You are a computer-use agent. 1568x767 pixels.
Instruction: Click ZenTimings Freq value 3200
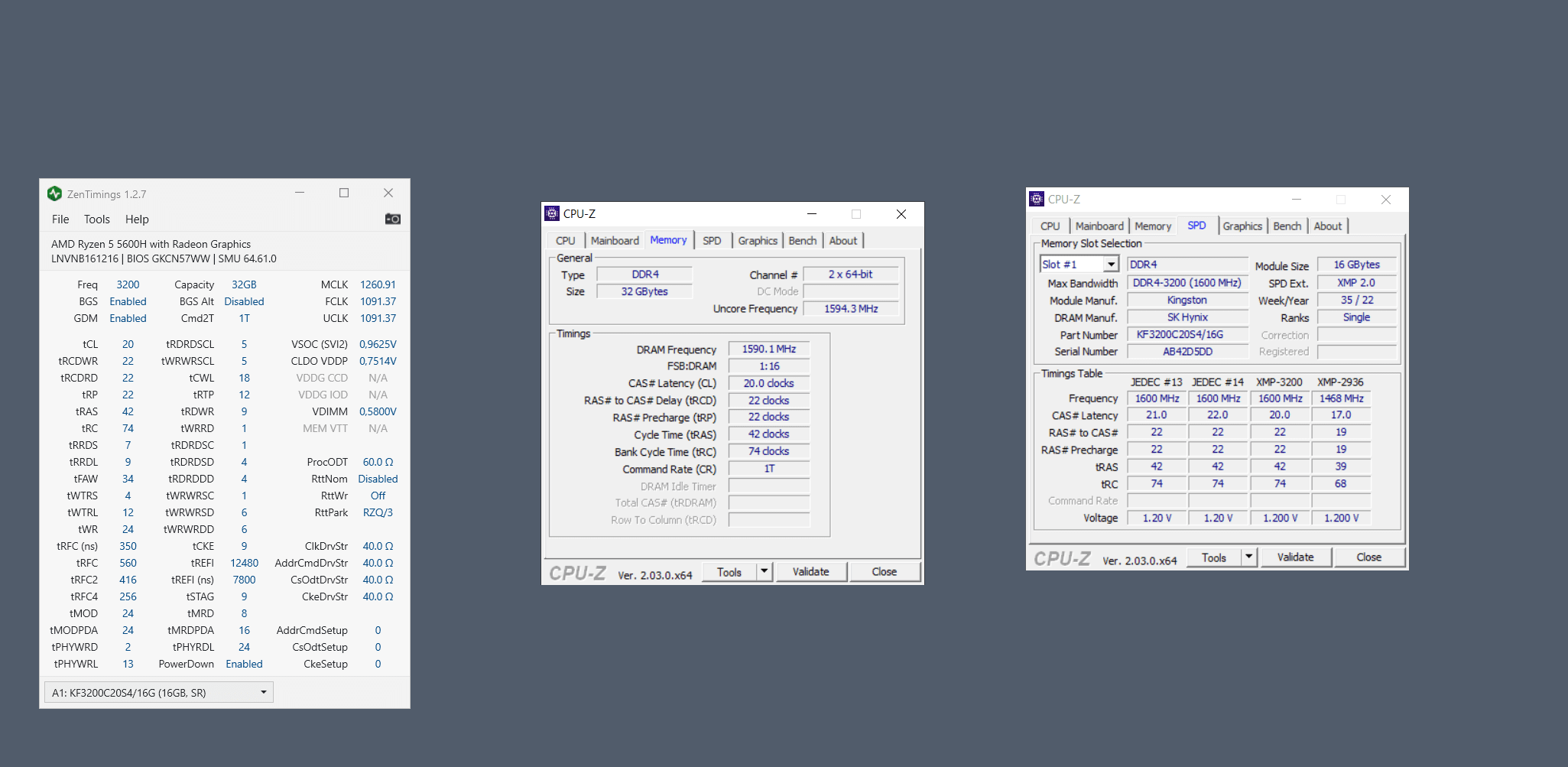click(128, 284)
